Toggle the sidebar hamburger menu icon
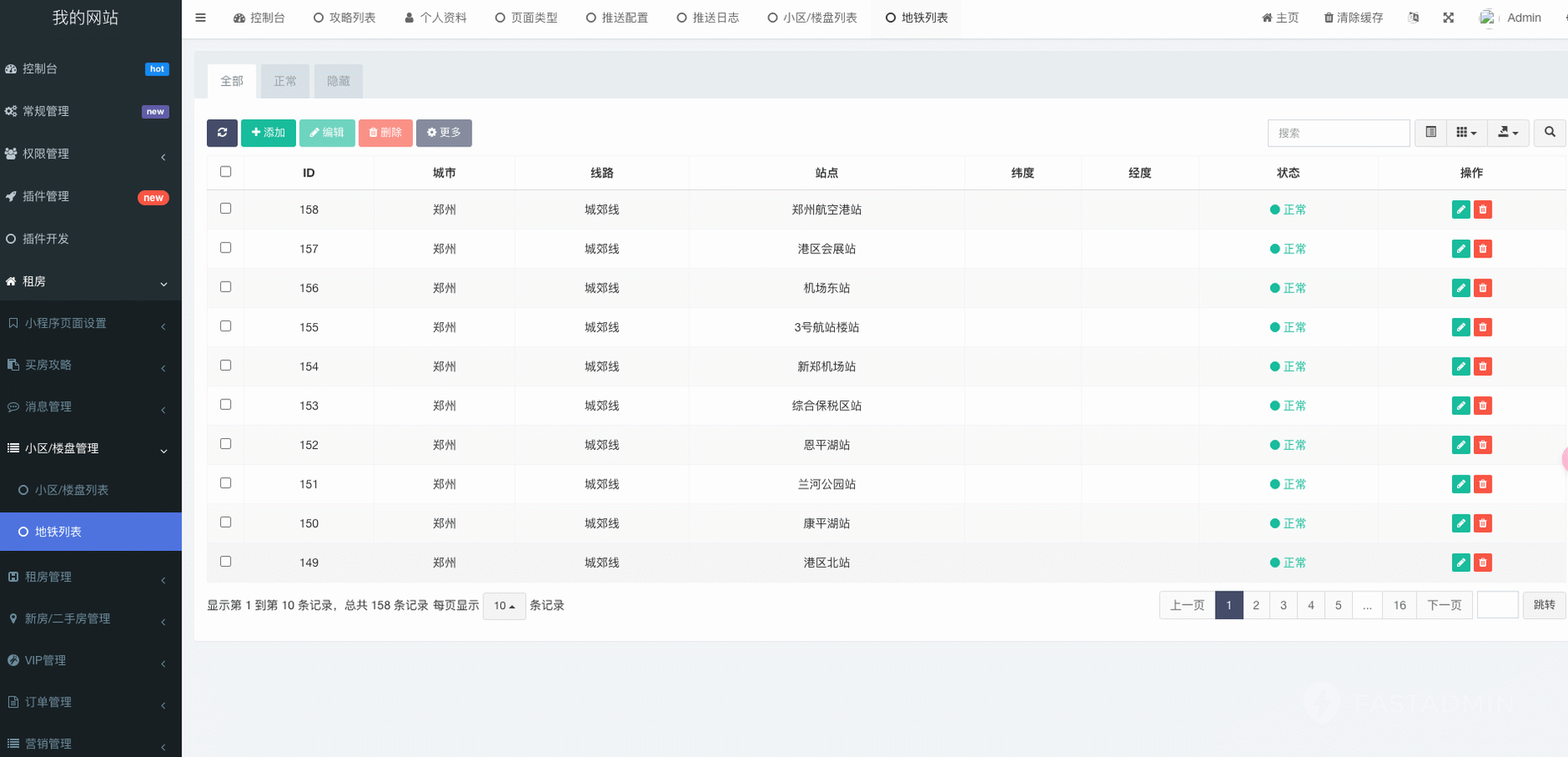 (x=200, y=18)
